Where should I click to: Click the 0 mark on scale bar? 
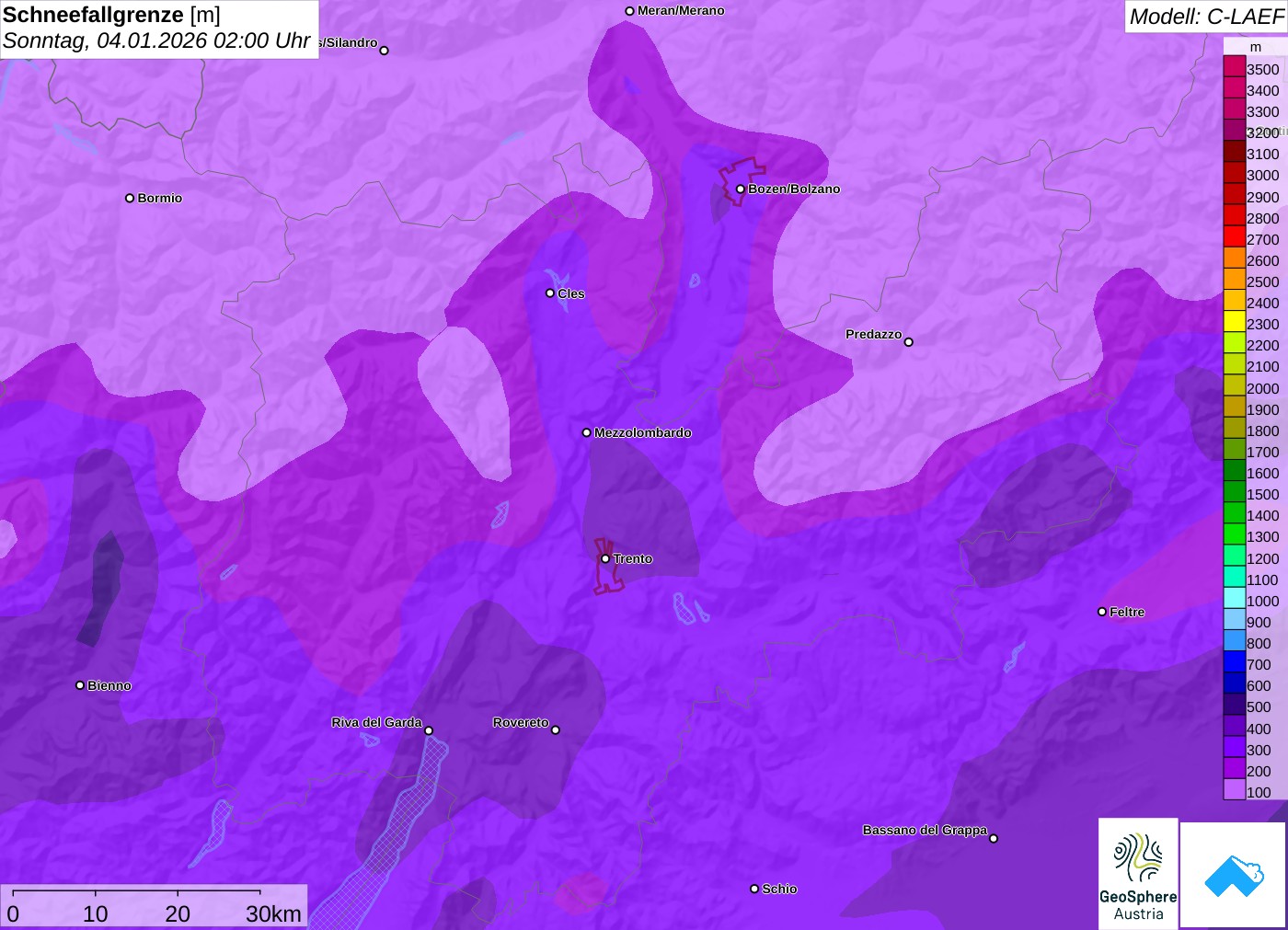click(x=13, y=913)
